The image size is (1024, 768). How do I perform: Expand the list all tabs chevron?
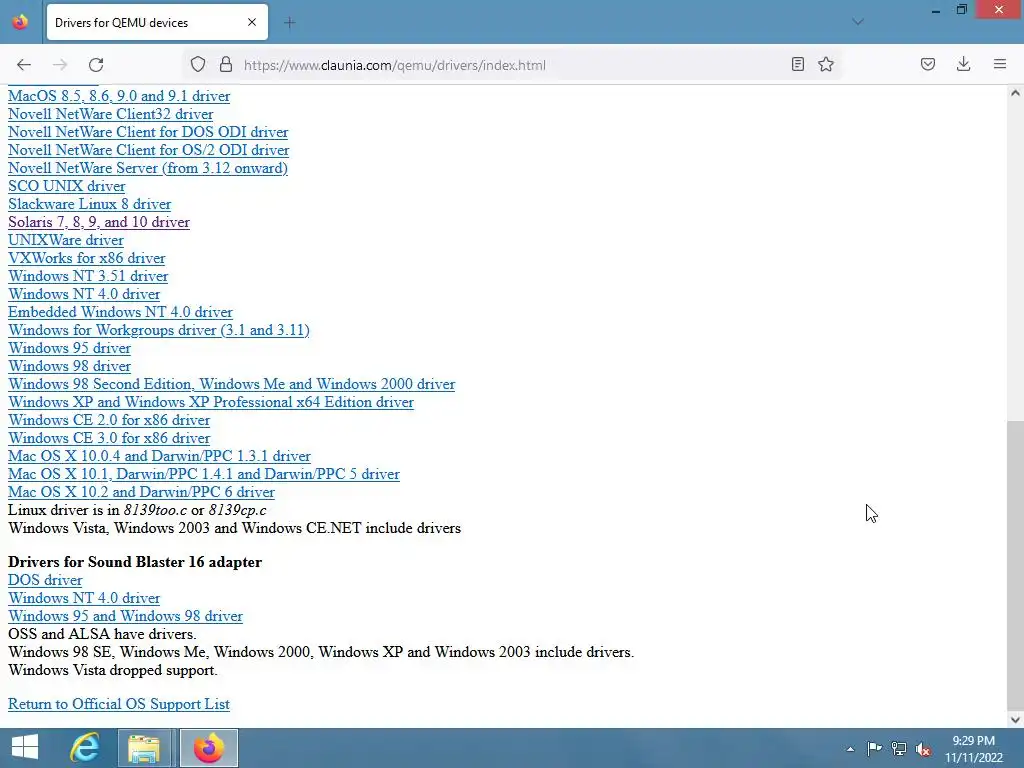point(858,22)
